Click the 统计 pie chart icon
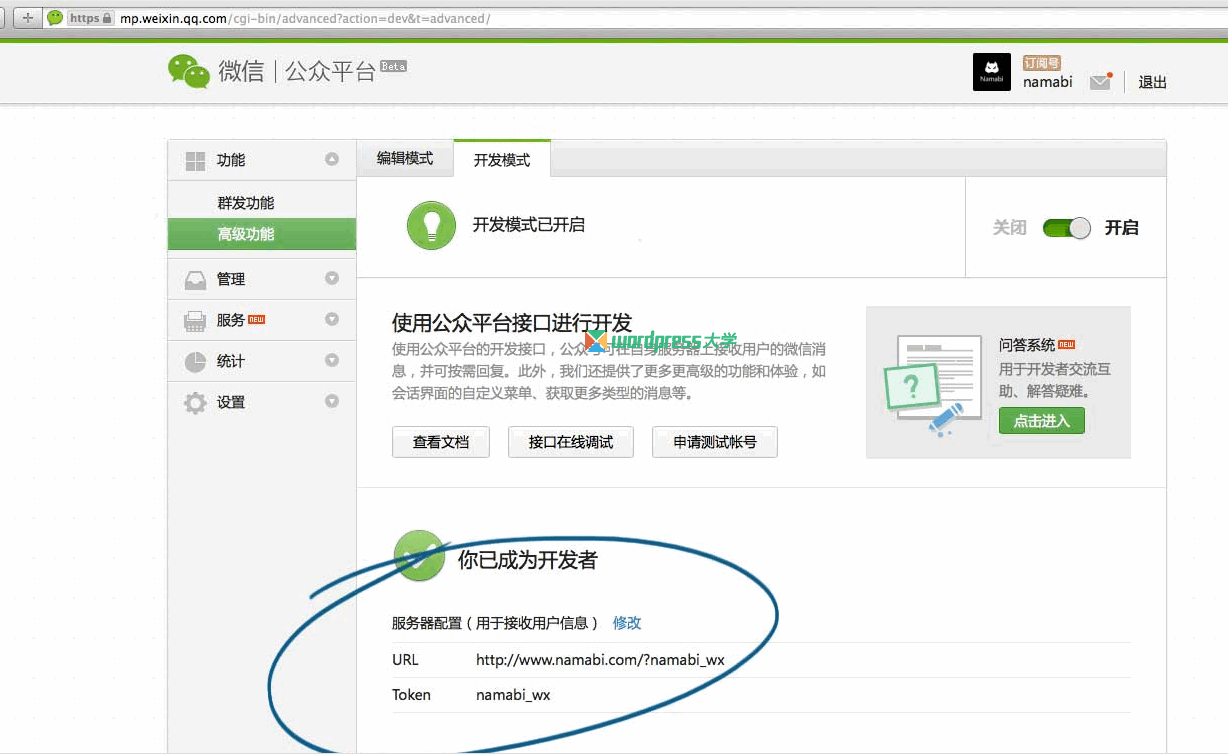 pyautogui.click(x=195, y=362)
